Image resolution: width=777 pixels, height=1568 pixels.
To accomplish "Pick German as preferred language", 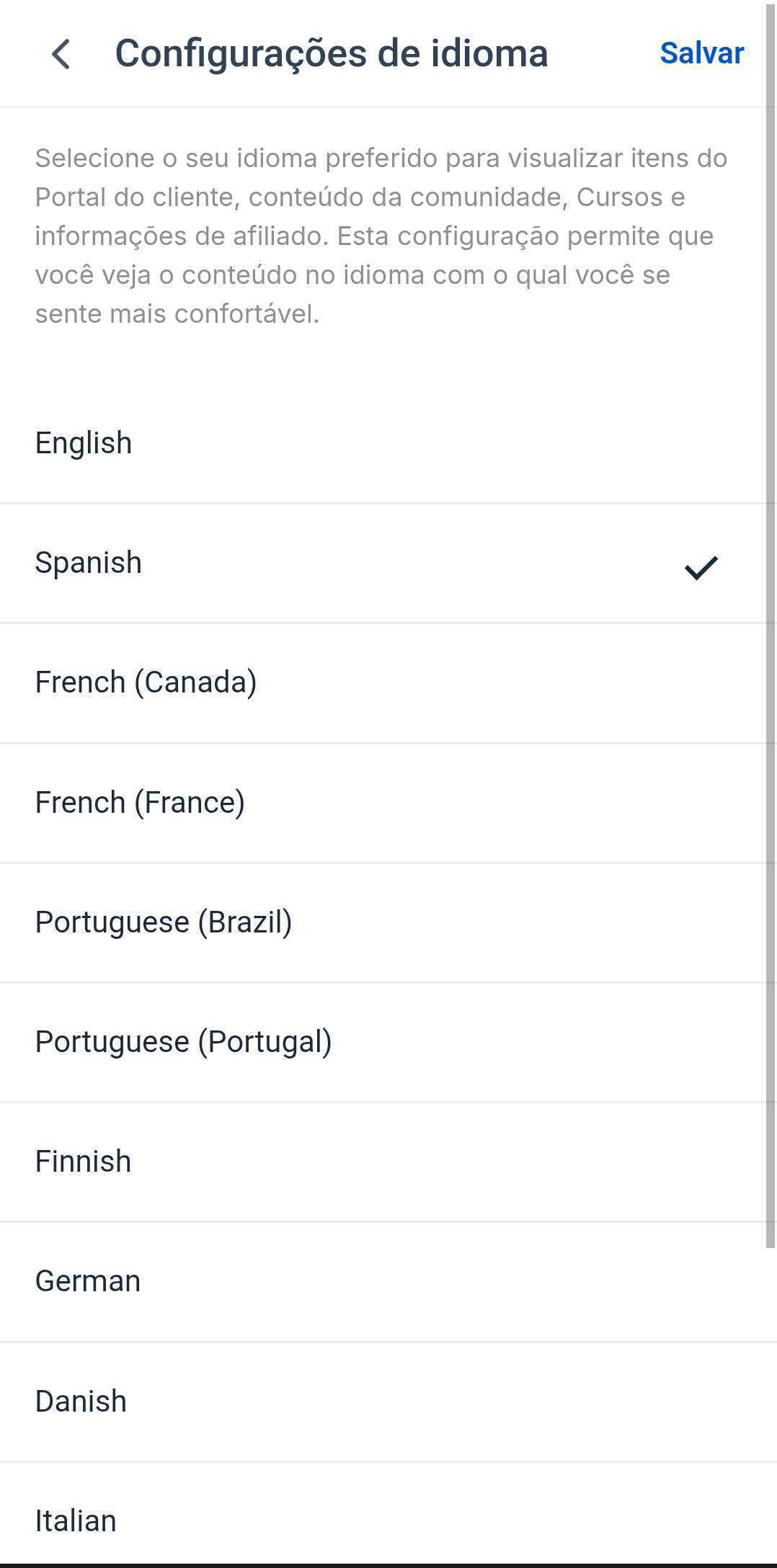I will (x=88, y=1281).
